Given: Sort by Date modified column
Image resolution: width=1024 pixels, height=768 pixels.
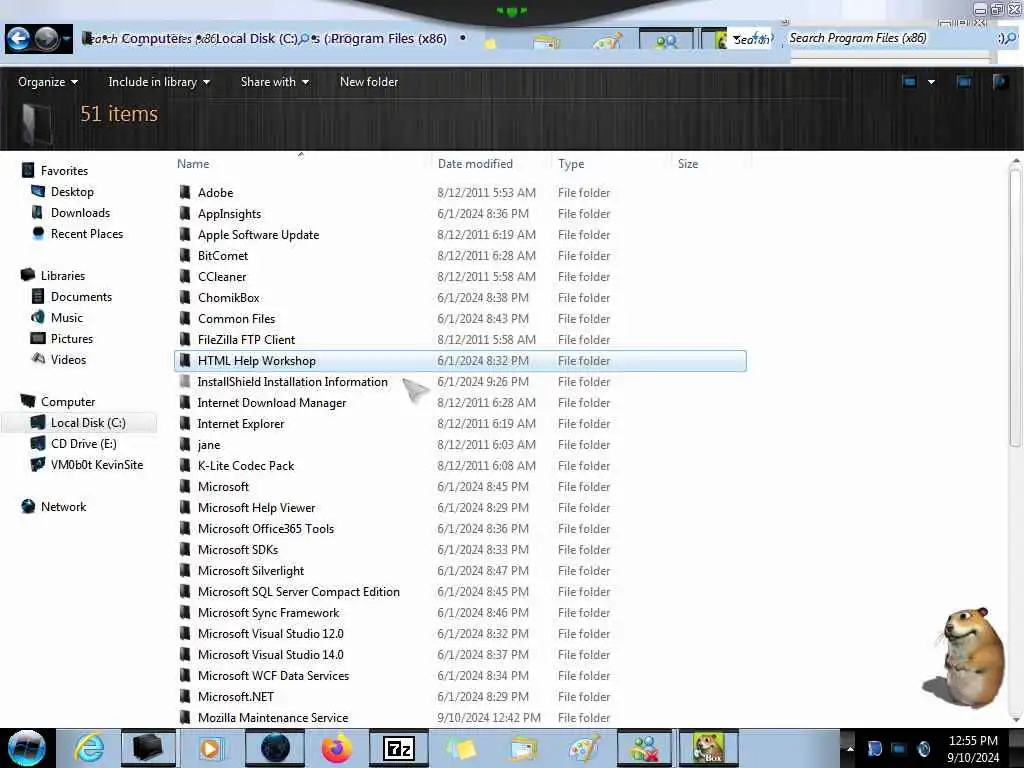Looking at the screenshot, I should point(475,164).
